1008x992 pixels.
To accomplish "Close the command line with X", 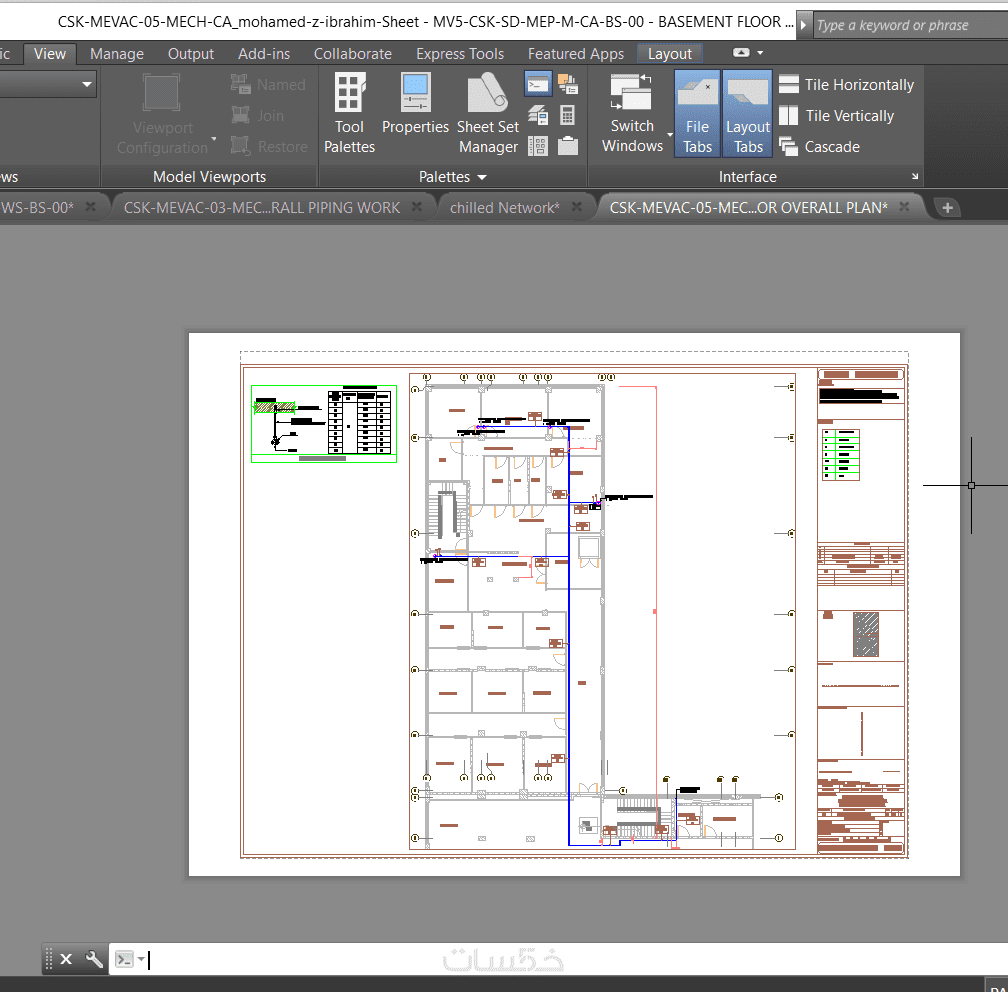I will pyautogui.click(x=66, y=959).
